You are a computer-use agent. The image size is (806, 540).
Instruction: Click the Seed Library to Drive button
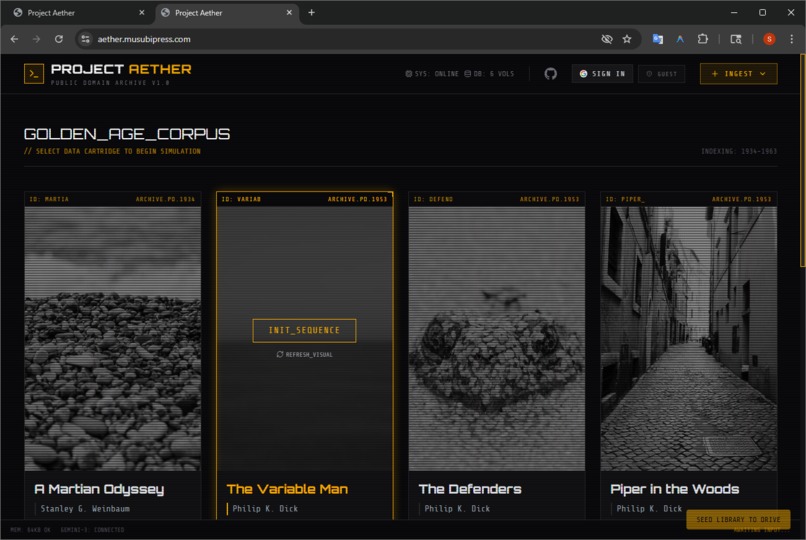(738, 519)
